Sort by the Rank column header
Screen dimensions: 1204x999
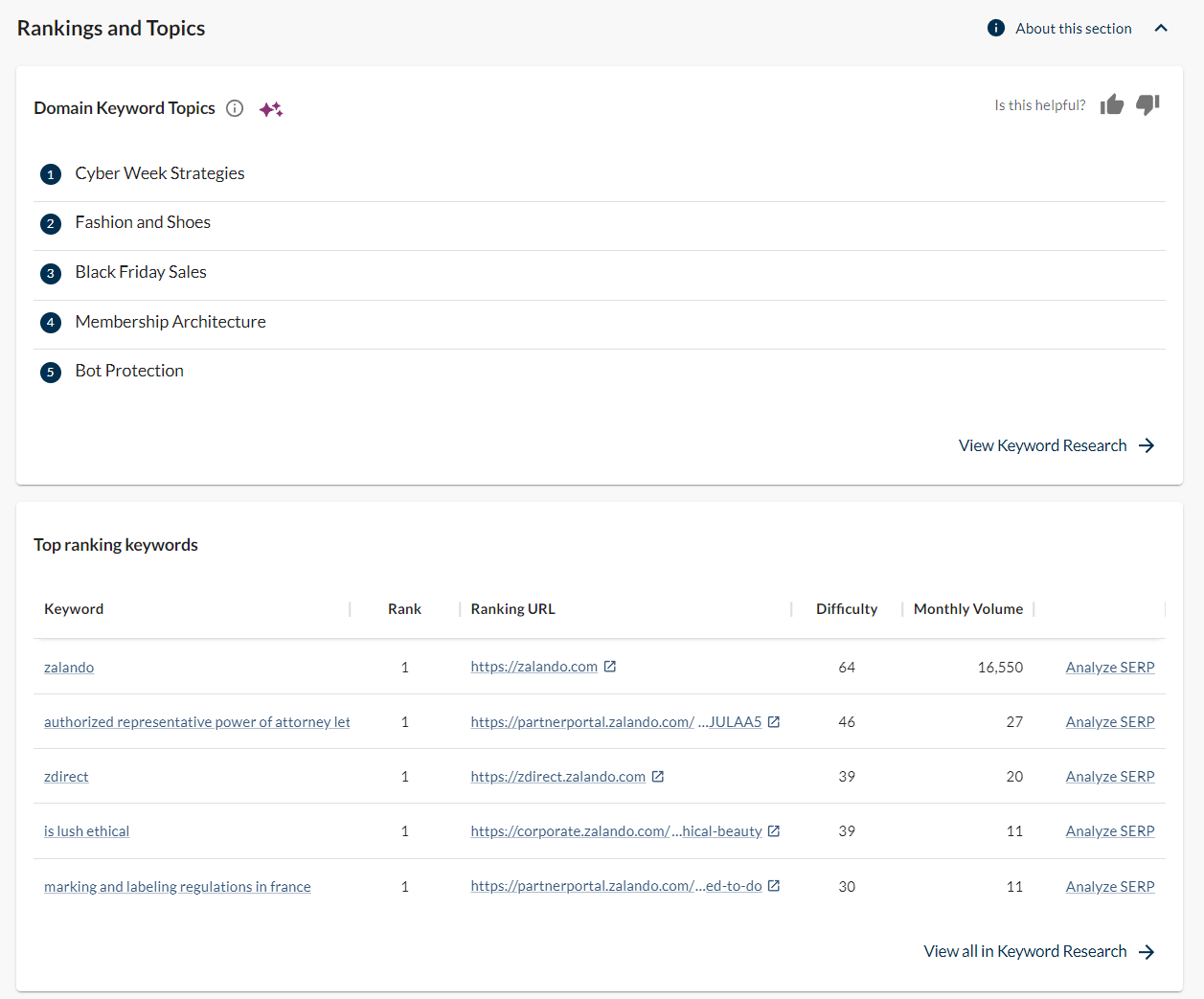pos(404,609)
